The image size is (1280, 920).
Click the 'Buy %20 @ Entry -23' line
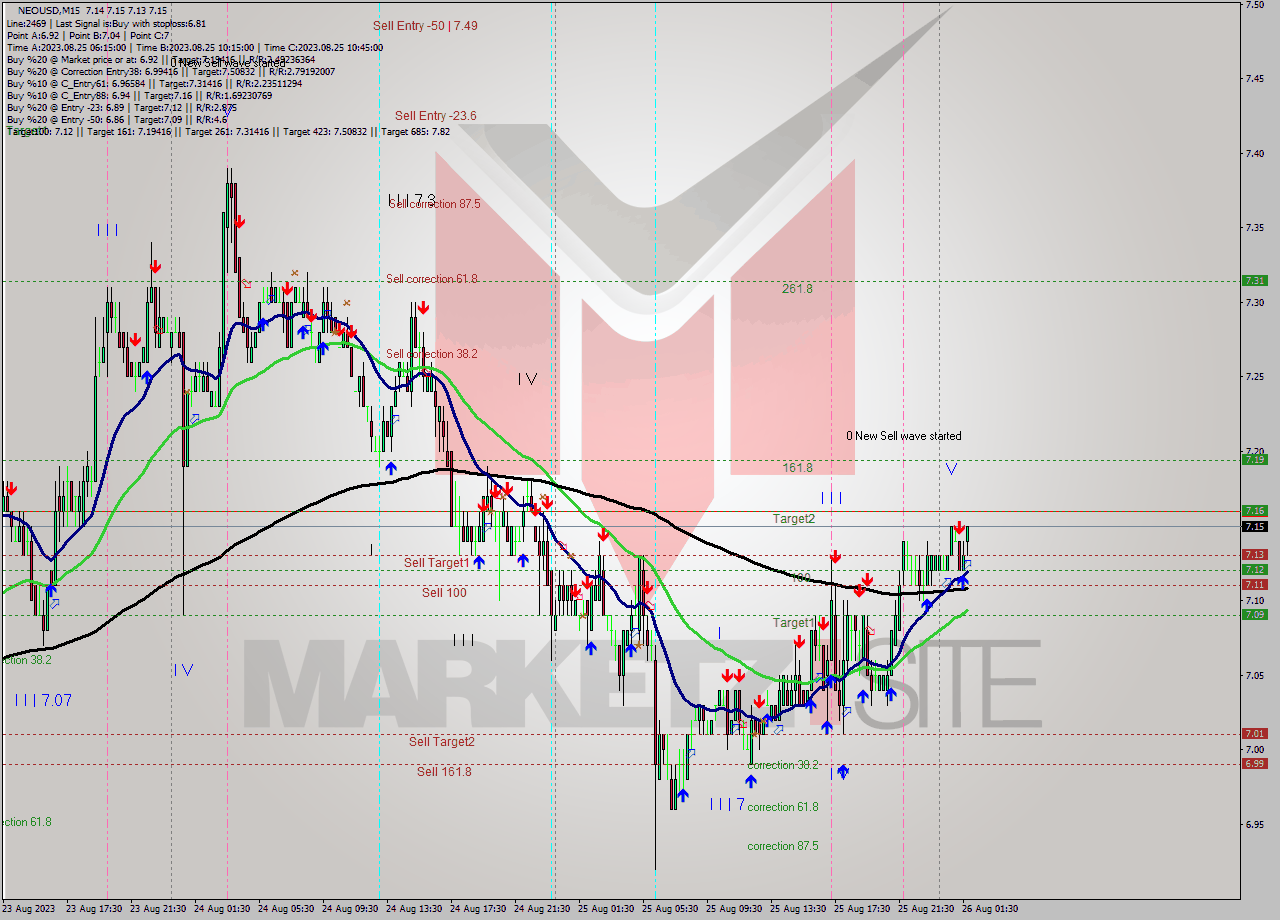click(x=121, y=107)
